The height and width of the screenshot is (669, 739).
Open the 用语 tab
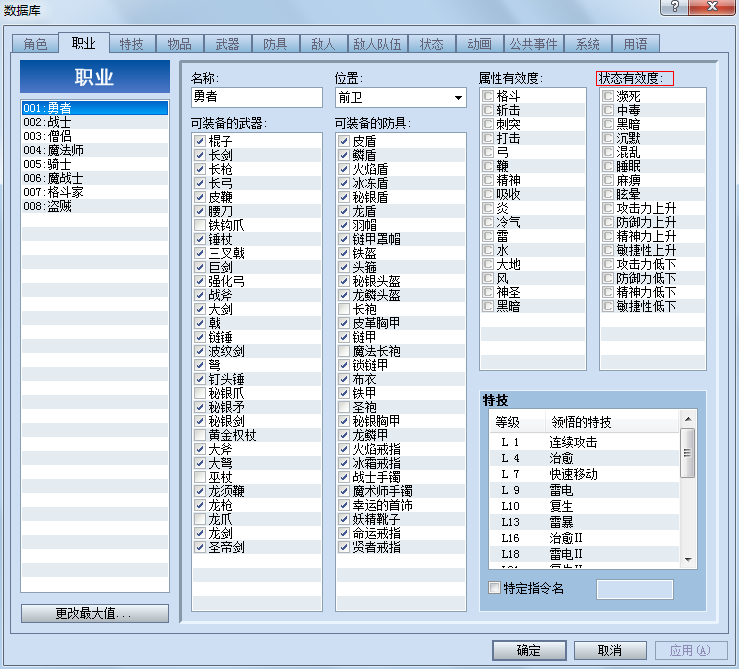[x=635, y=44]
